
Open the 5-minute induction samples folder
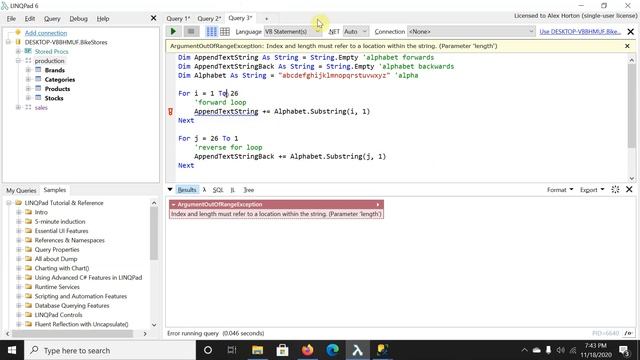pos(60,221)
